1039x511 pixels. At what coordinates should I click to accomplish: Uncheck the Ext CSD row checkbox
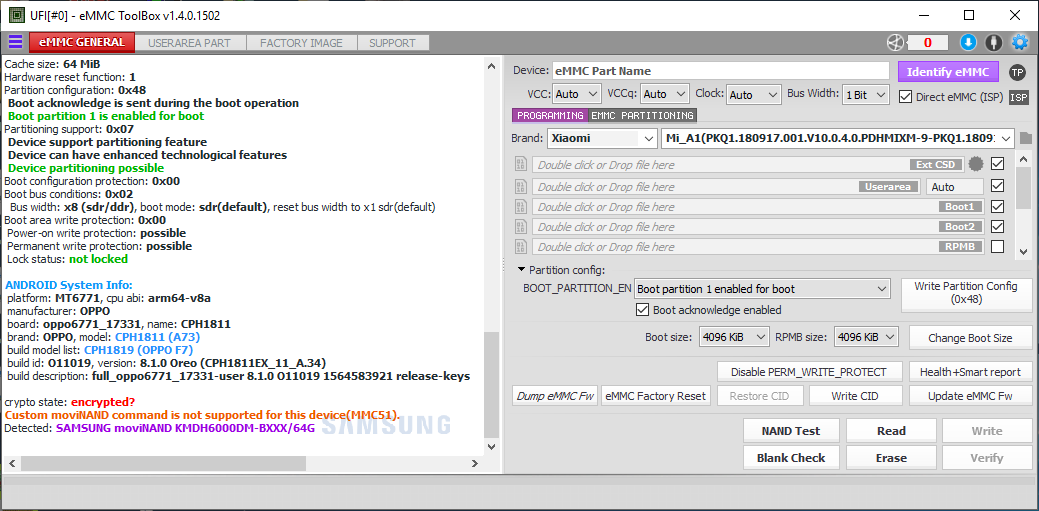coord(997,163)
